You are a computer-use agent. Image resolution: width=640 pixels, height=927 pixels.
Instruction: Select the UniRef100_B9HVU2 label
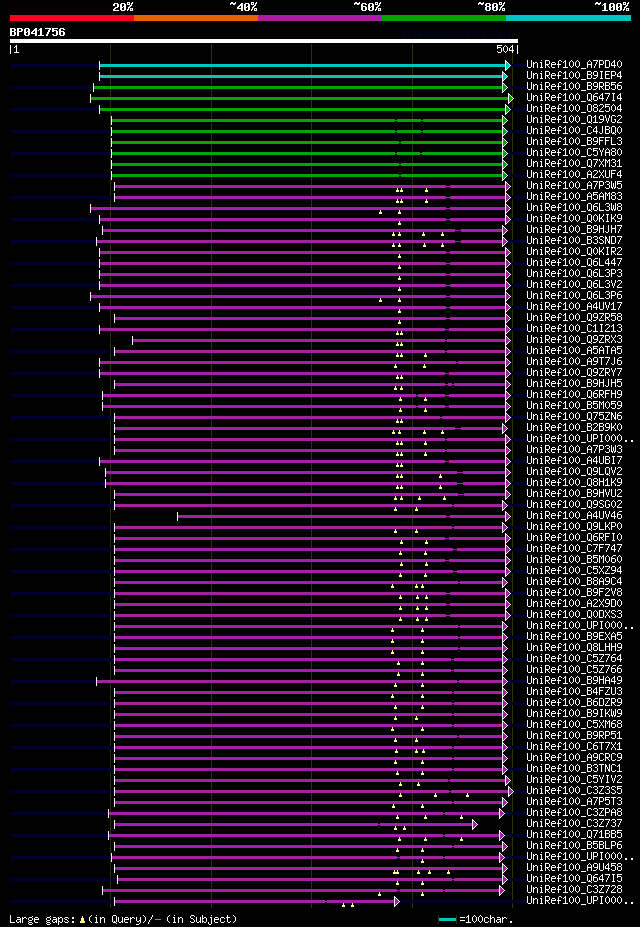coord(574,494)
